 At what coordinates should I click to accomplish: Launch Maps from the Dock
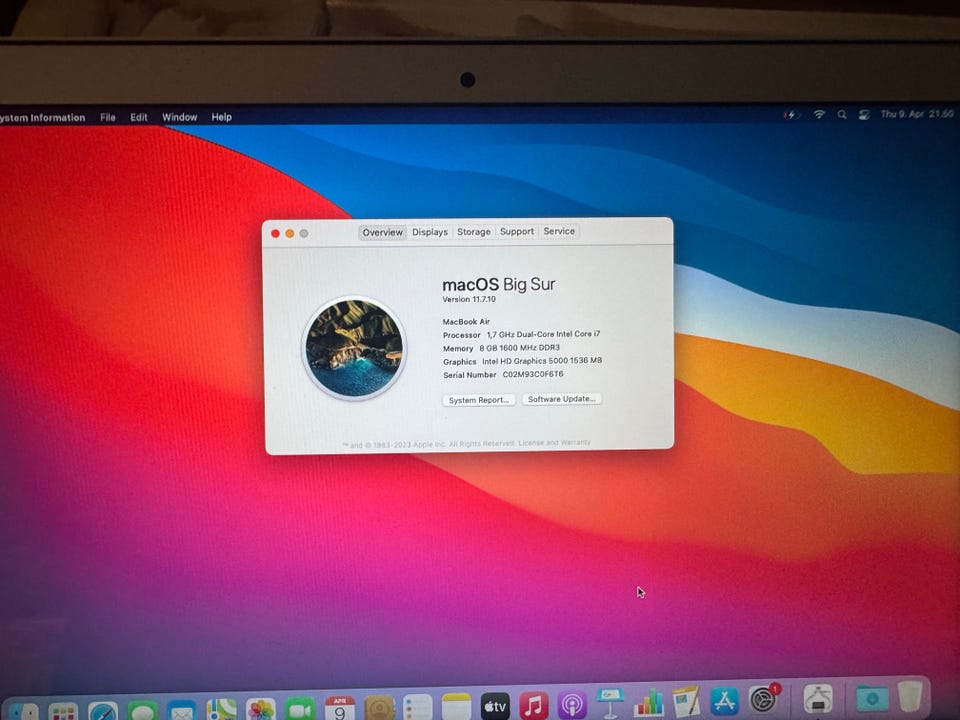click(221, 710)
